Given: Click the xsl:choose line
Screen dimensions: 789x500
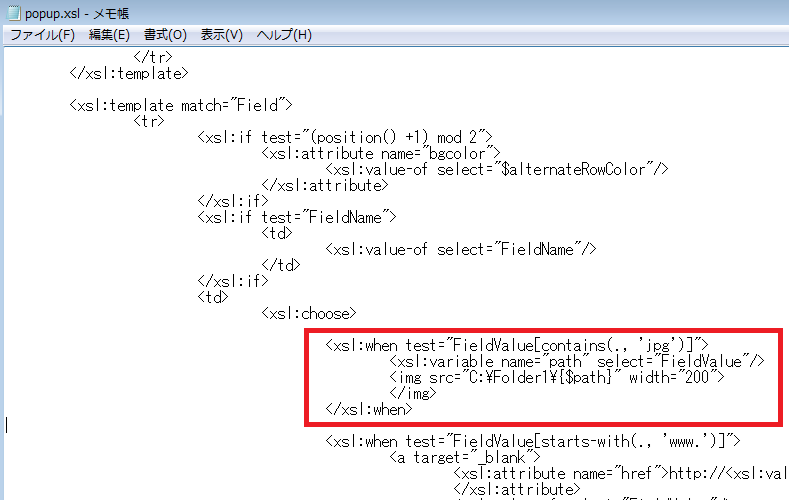Looking at the screenshot, I should 309,313.
